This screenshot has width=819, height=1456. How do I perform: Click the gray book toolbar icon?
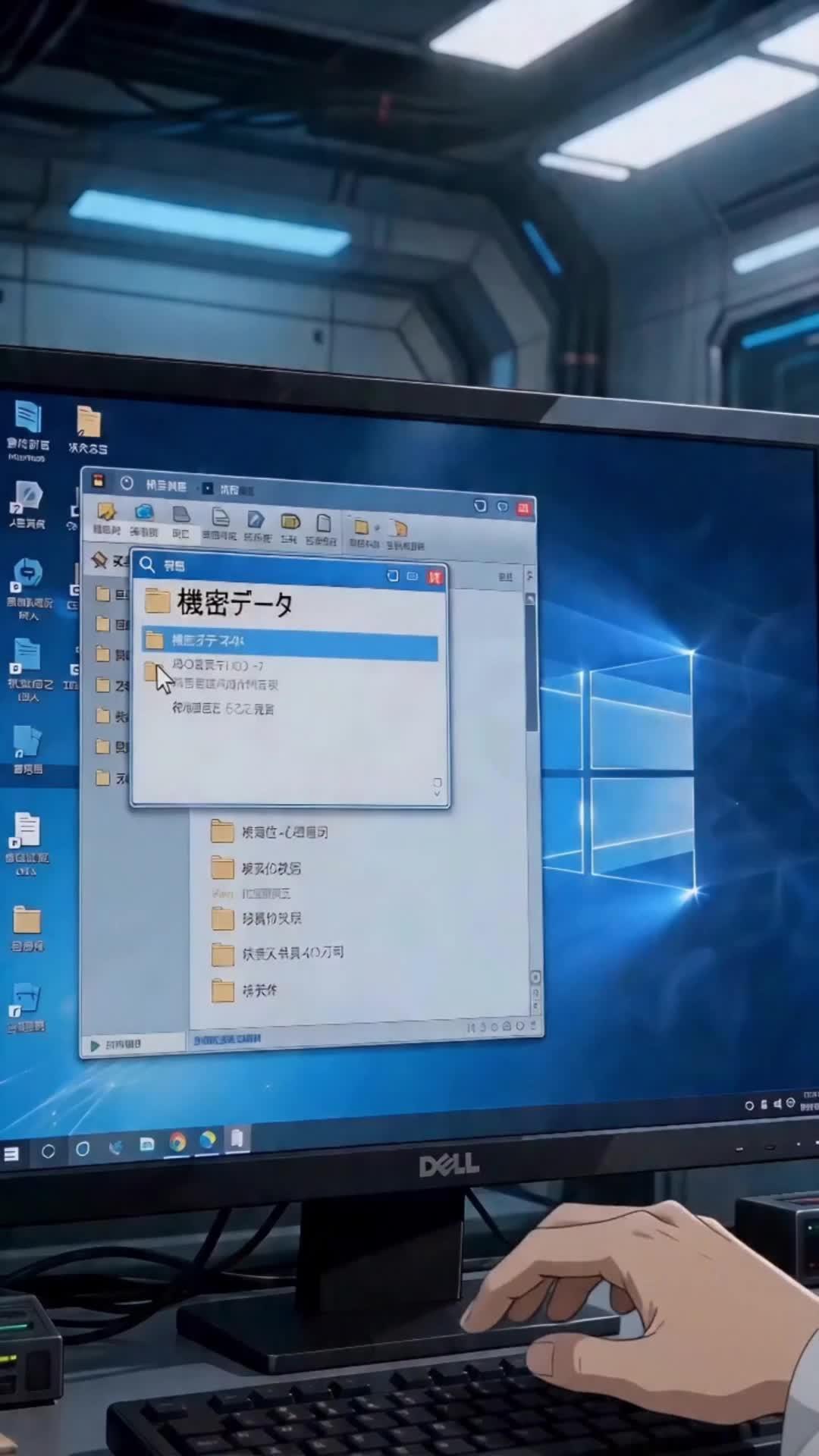coord(180,514)
